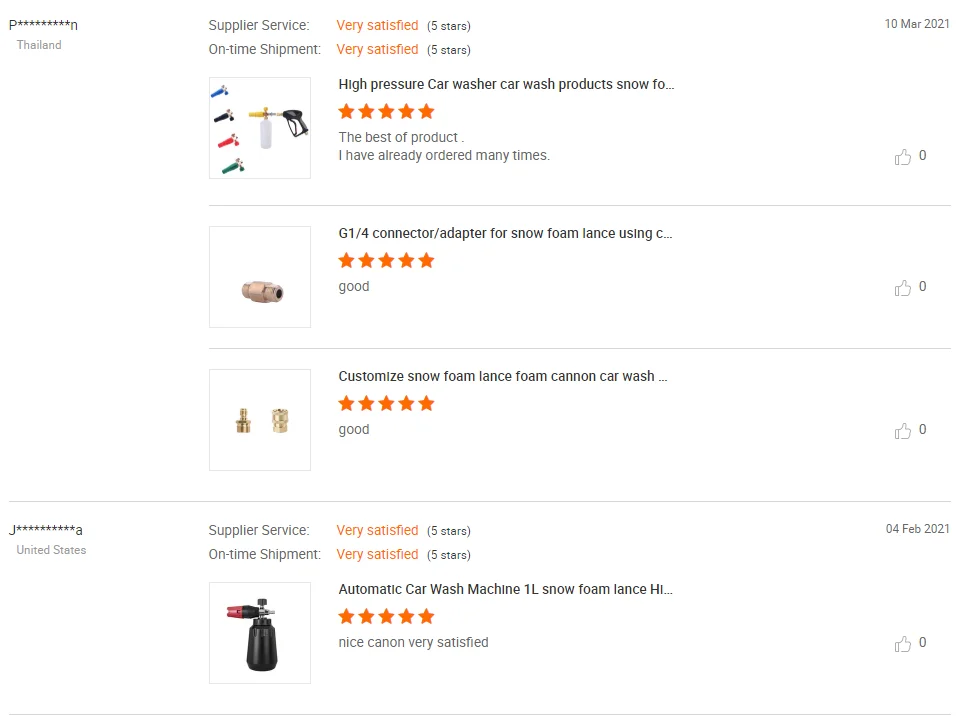
Task: Thumbs-up the Customize snow foam lance review
Action: coord(903,431)
